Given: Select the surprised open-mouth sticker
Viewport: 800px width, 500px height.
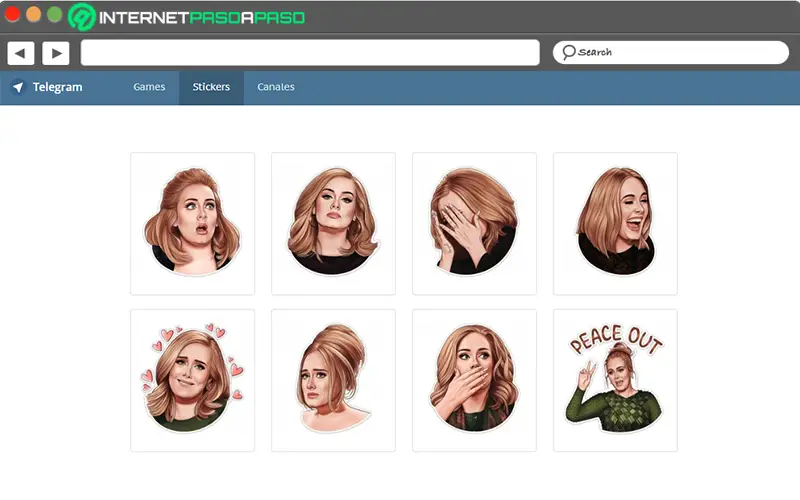Looking at the screenshot, I should [192, 223].
